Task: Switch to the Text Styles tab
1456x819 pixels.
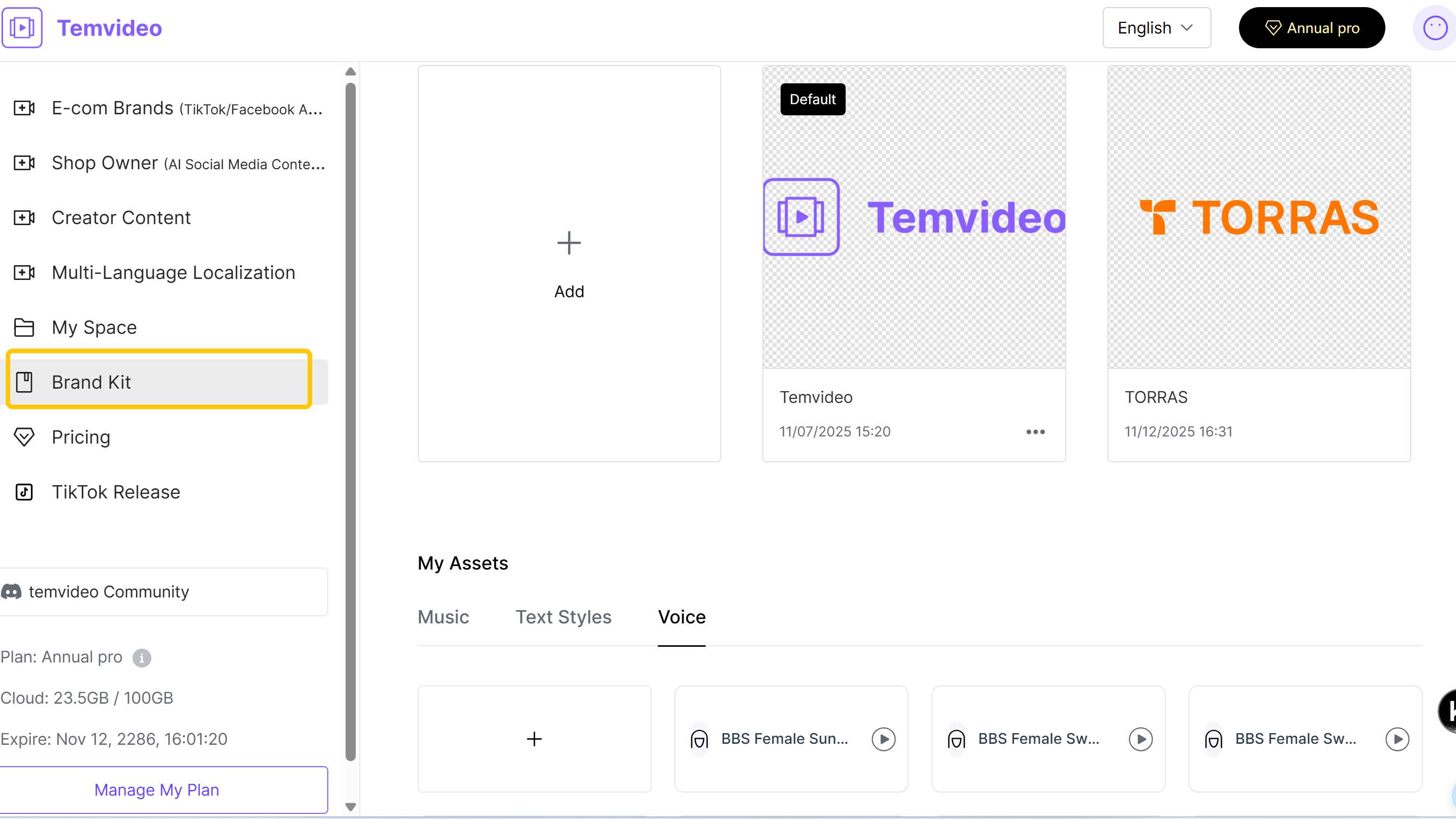Action: coord(563,617)
